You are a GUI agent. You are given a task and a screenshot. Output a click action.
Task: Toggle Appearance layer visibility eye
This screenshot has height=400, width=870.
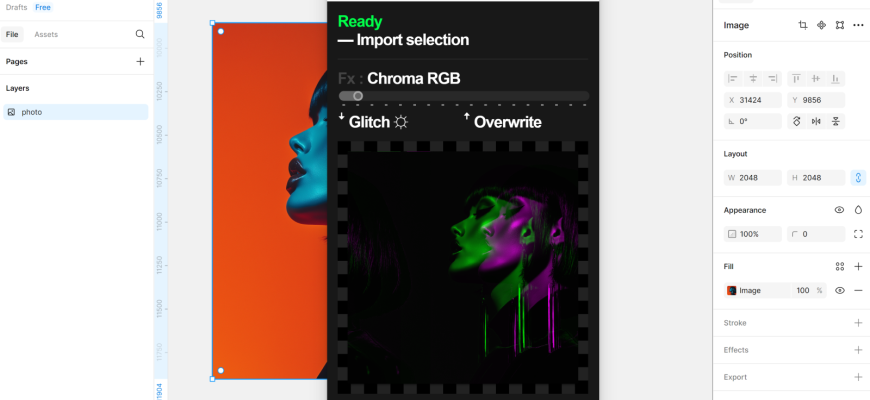839,210
